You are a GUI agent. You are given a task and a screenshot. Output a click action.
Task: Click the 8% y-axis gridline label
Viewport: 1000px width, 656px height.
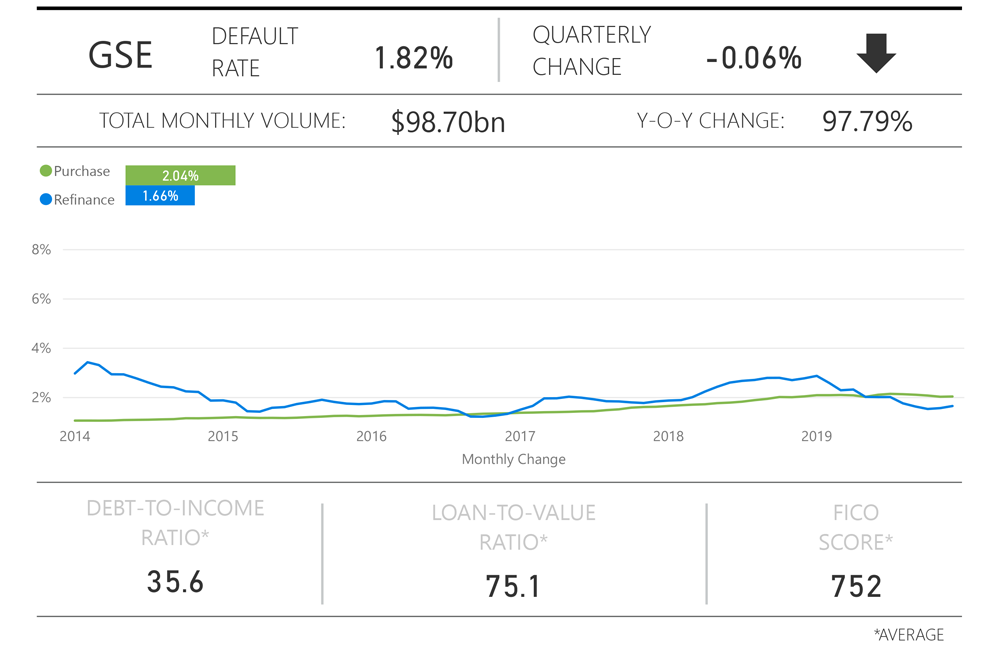41,249
